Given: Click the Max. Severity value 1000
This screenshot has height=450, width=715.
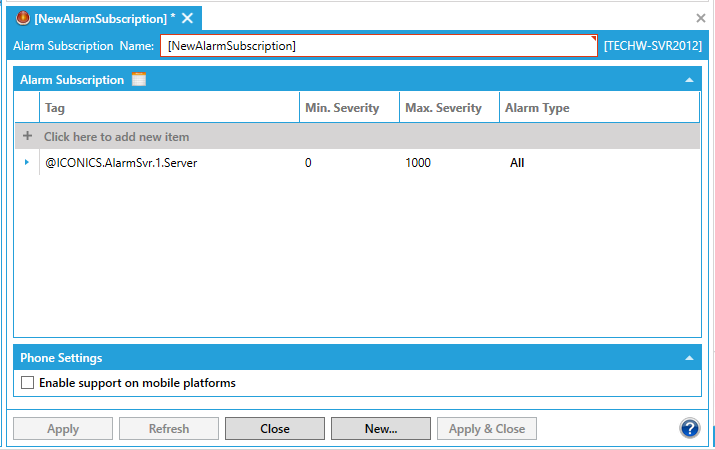Looking at the screenshot, I should 418,163.
